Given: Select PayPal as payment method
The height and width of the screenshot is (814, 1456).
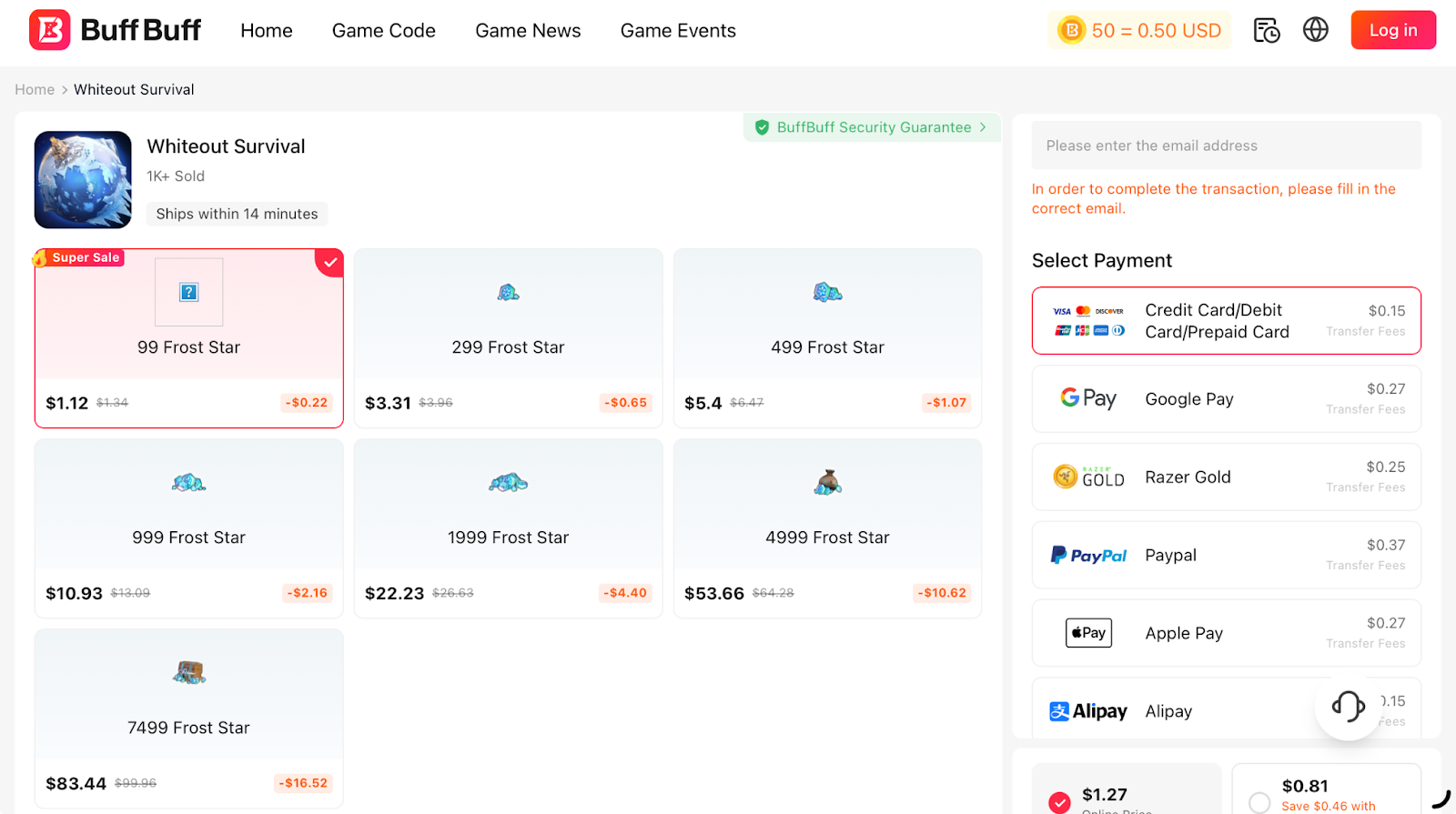Looking at the screenshot, I should [x=1226, y=555].
